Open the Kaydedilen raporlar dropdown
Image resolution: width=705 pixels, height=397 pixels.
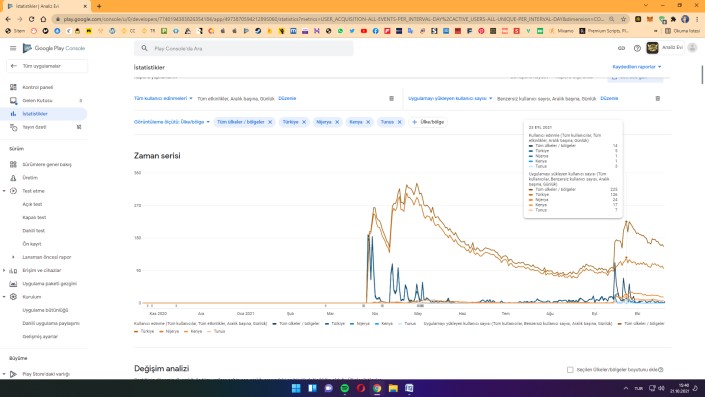click(x=637, y=67)
